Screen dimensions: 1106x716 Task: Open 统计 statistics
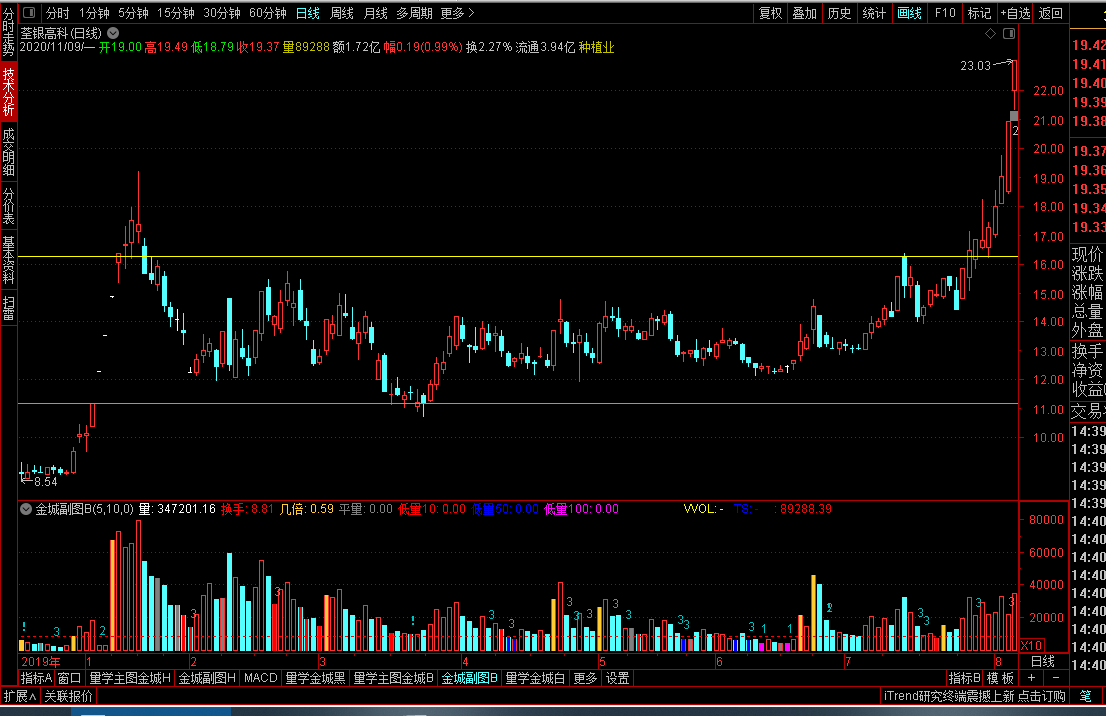click(874, 13)
